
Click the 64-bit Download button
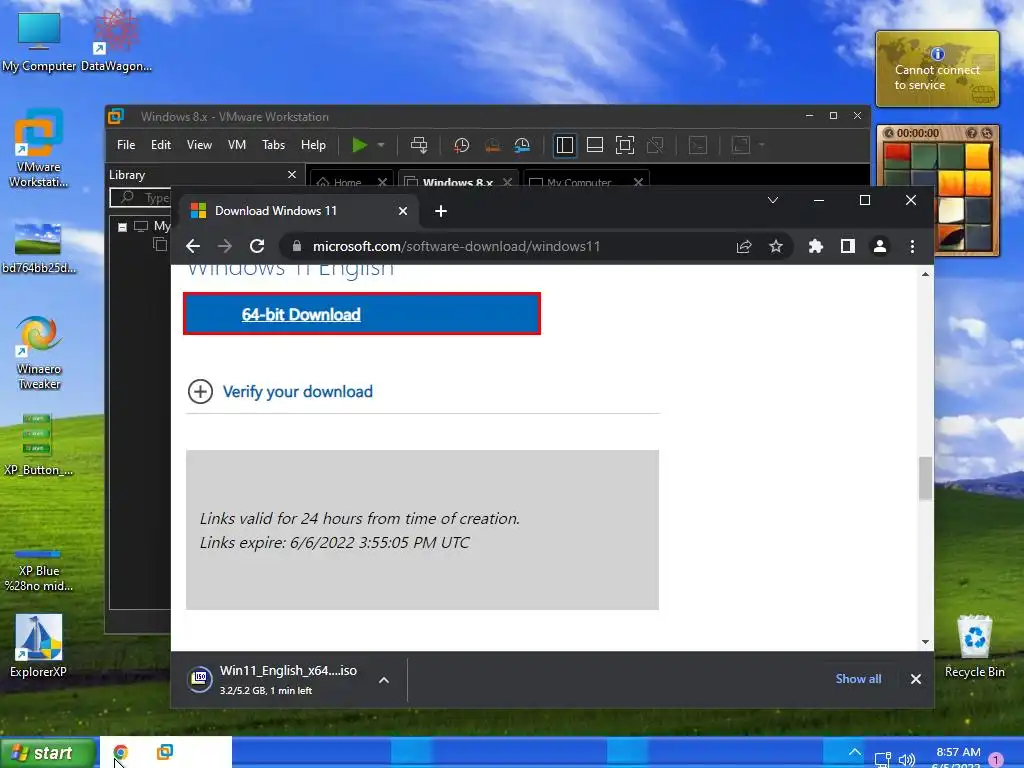362,314
